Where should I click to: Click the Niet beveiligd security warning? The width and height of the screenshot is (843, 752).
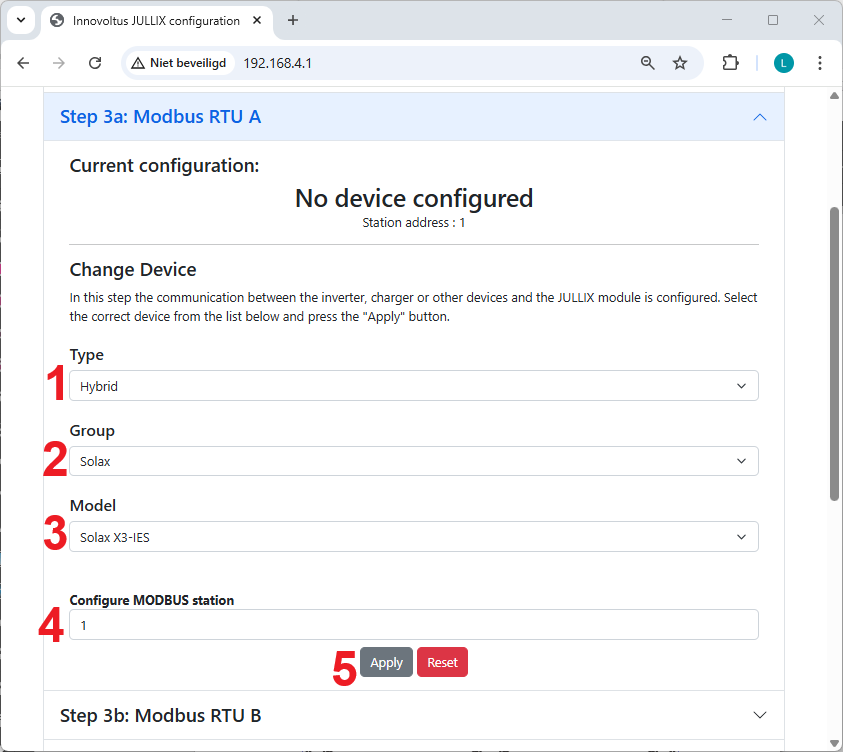[179, 63]
